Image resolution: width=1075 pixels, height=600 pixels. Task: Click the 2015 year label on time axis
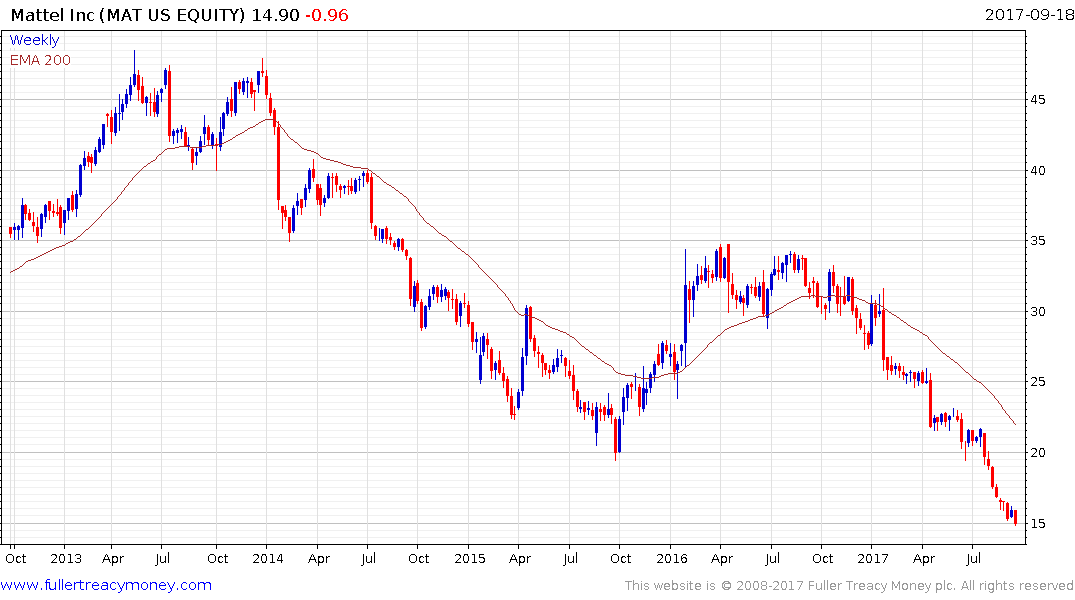pyautogui.click(x=470, y=558)
